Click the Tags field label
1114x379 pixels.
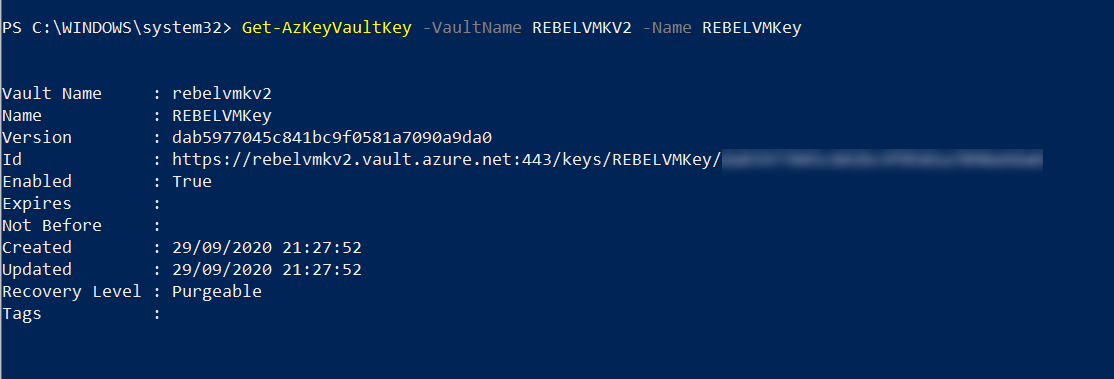coord(22,314)
